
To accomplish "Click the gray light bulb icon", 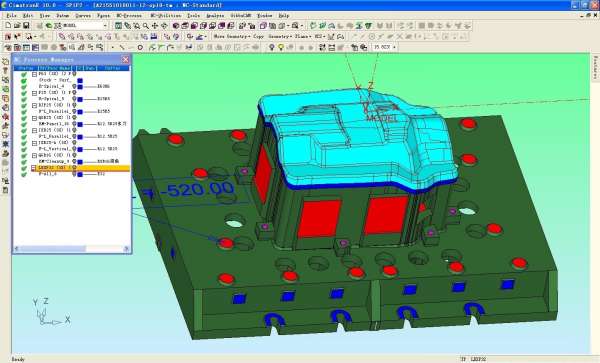I will coord(272,47).
